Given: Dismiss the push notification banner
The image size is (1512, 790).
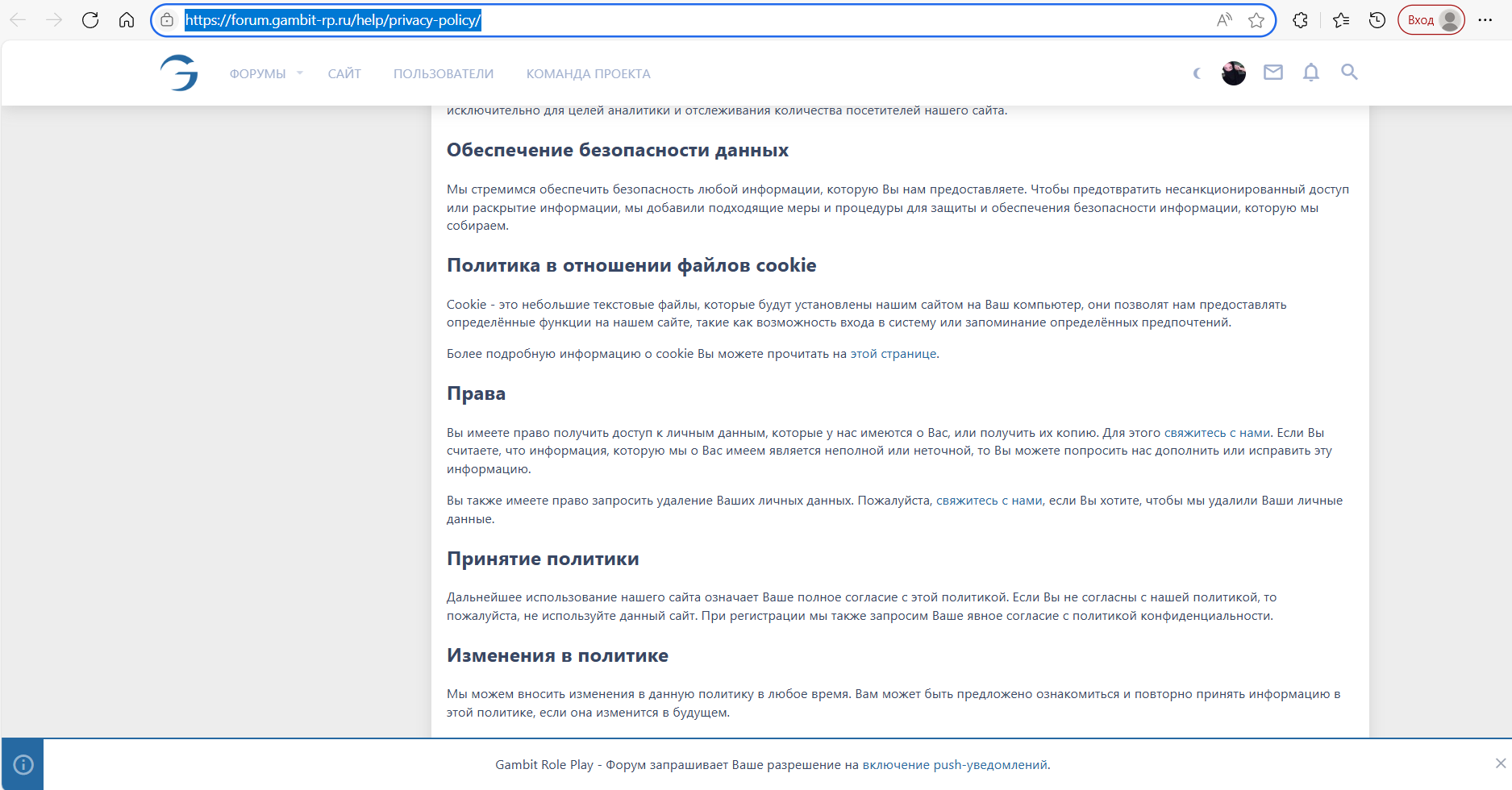Looking at the screenshot, I should coord(1500,763).
